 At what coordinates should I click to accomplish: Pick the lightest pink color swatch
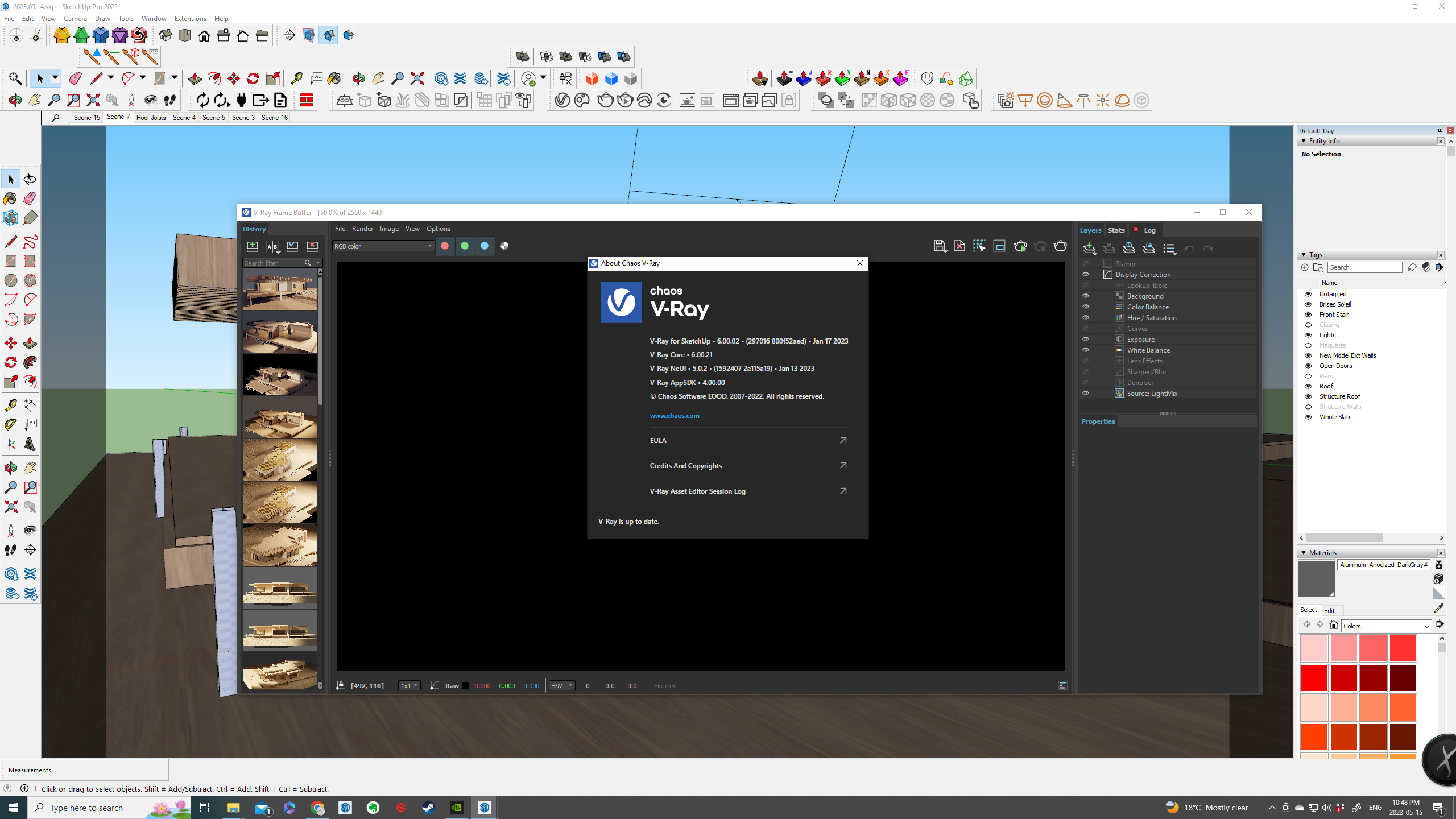click(x=1314, y=648)
